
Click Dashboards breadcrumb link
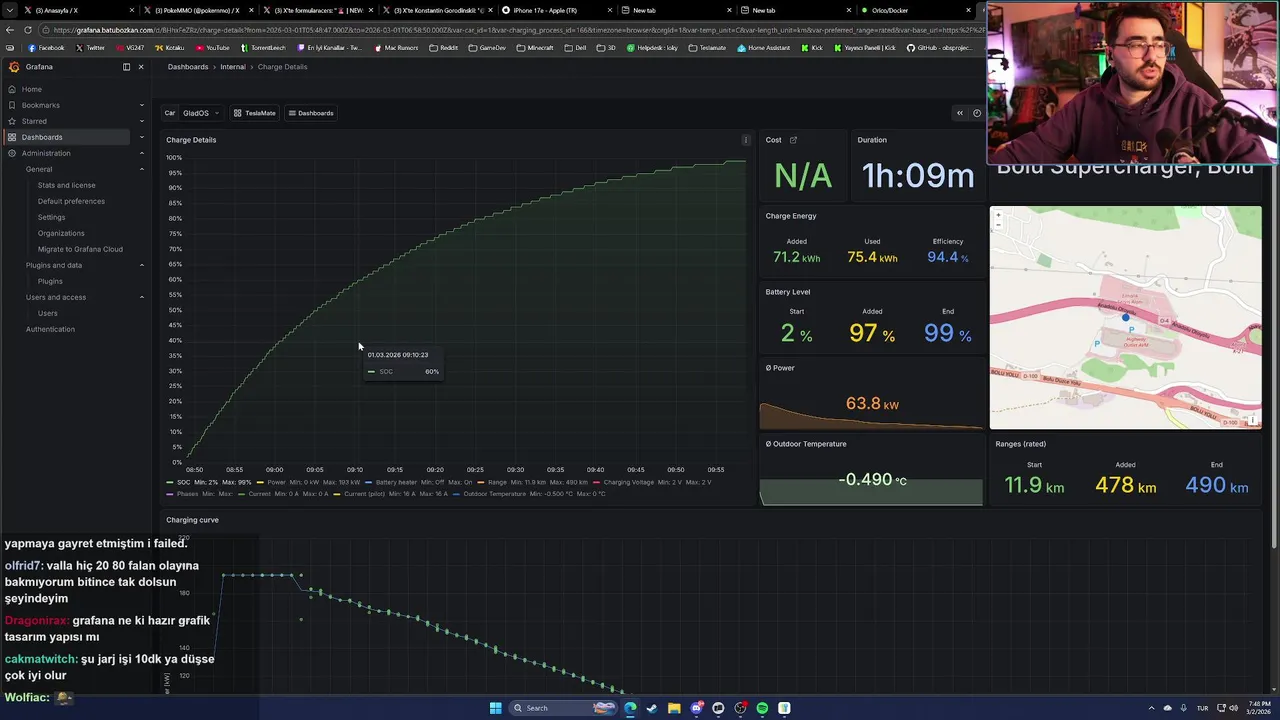(188, 67)
